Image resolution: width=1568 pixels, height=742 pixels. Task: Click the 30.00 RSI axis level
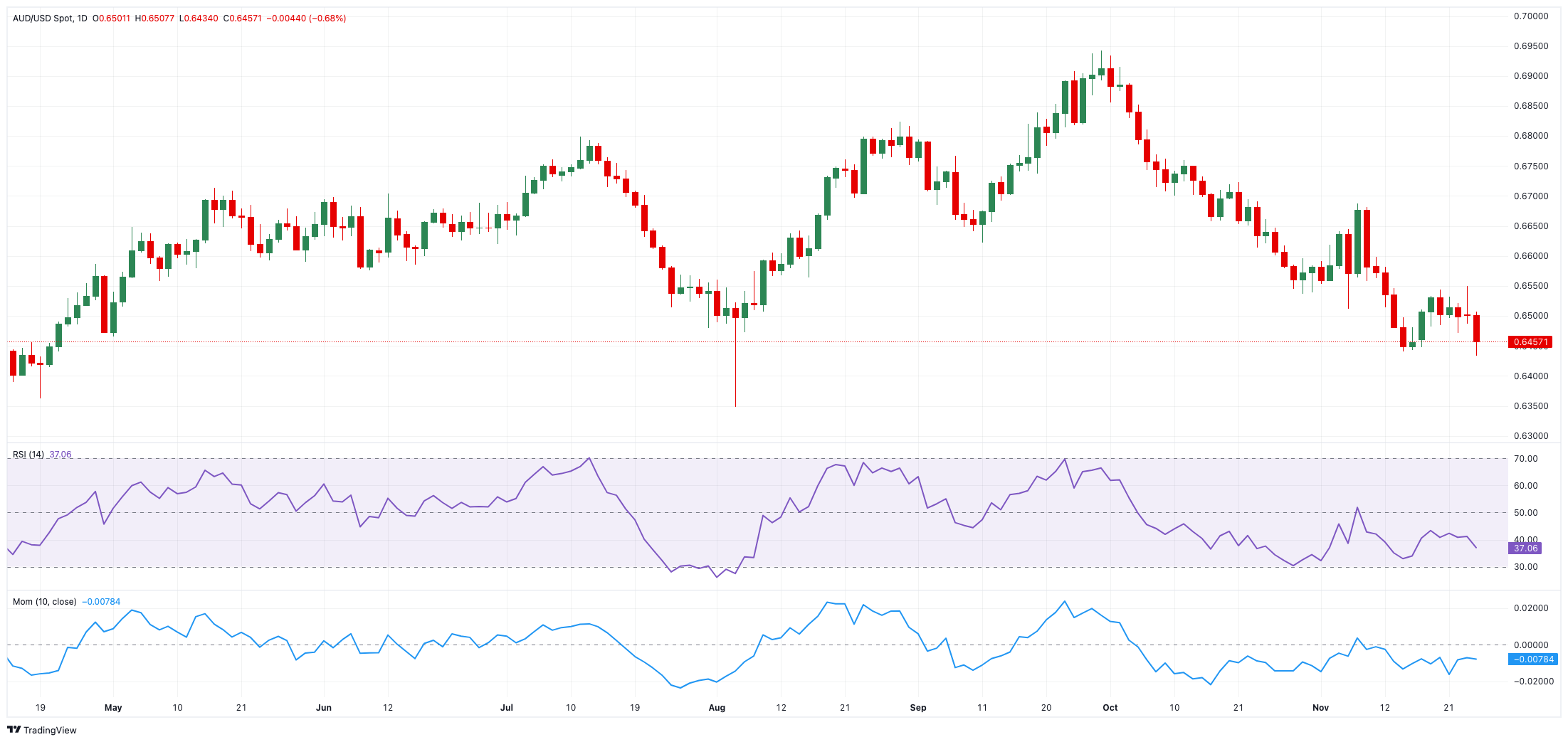pos(1525,567)
